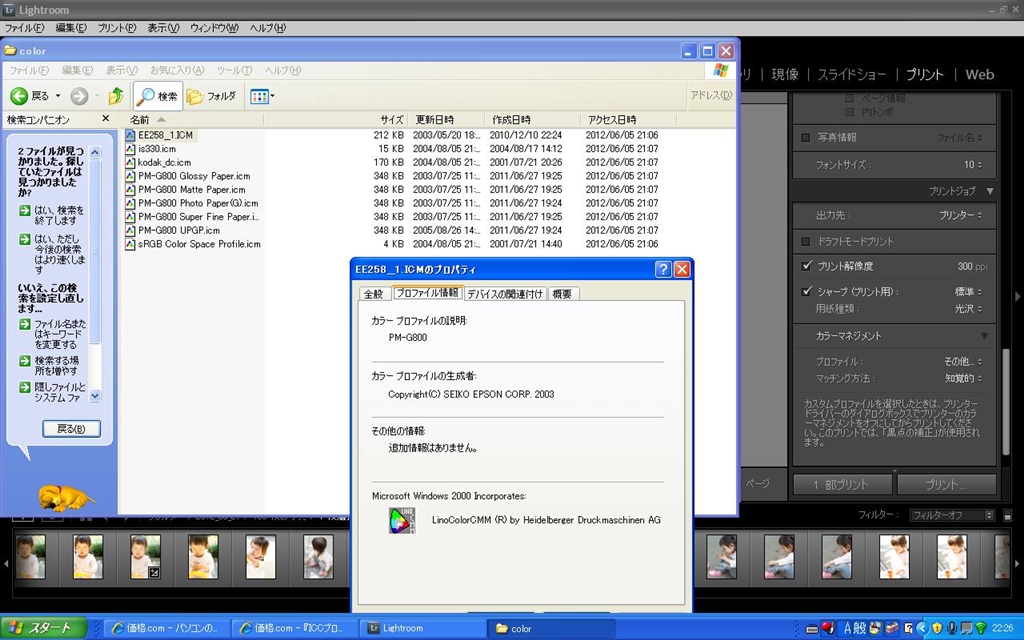
Task: Close the Search Companion pane with X
Action: (106, 119)
